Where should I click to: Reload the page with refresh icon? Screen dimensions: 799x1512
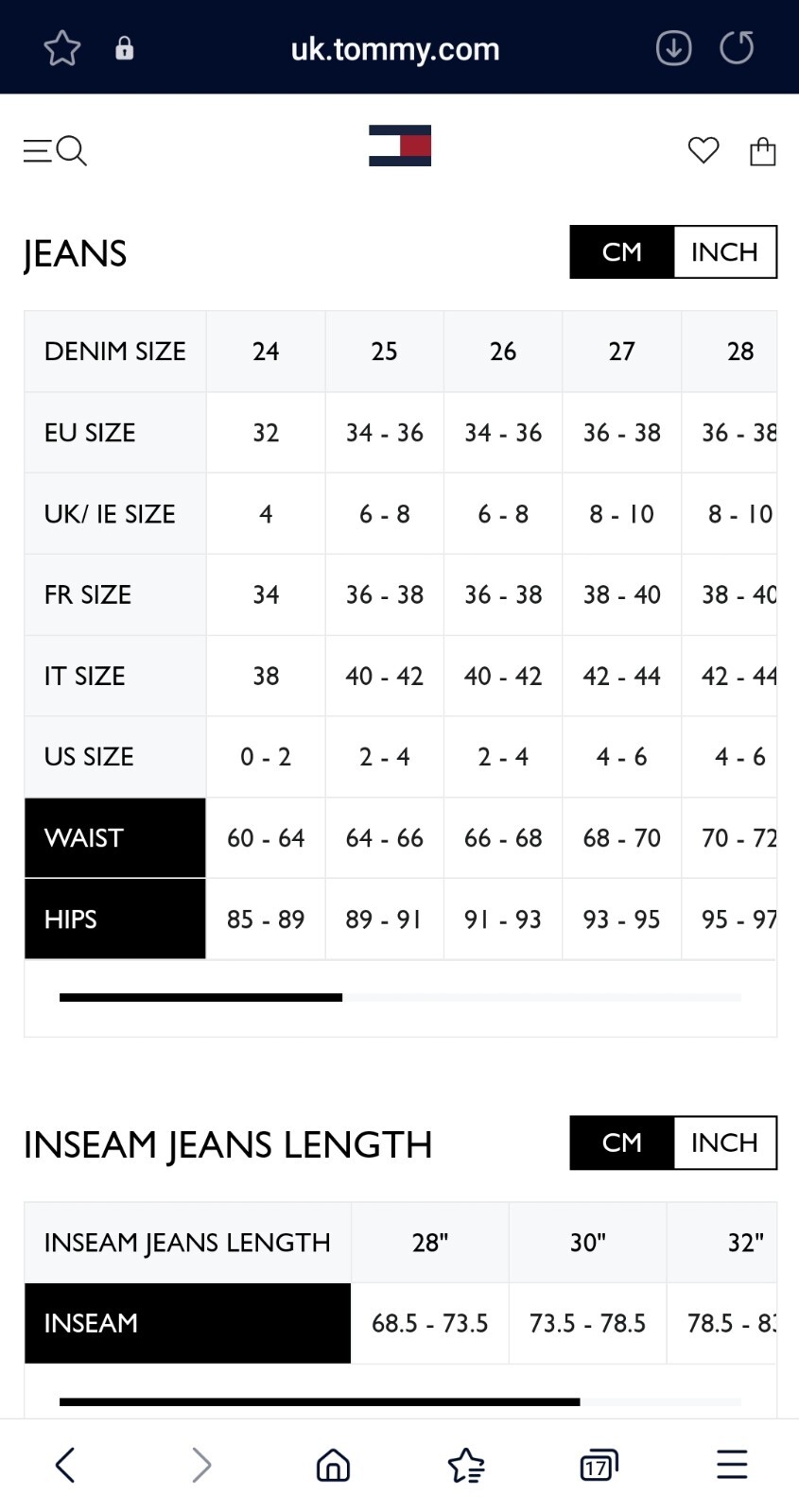(x=737, y=48)
